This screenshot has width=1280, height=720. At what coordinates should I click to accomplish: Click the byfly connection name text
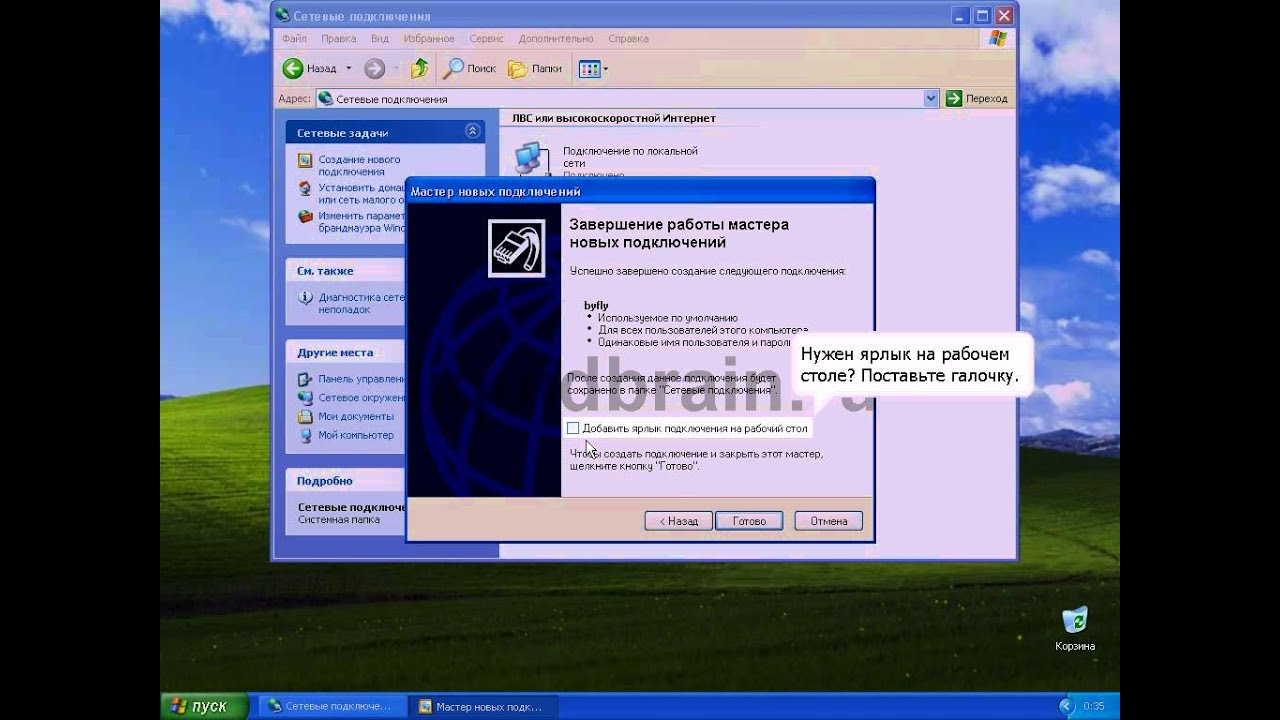pyautogui.click(x=596, y=305)
